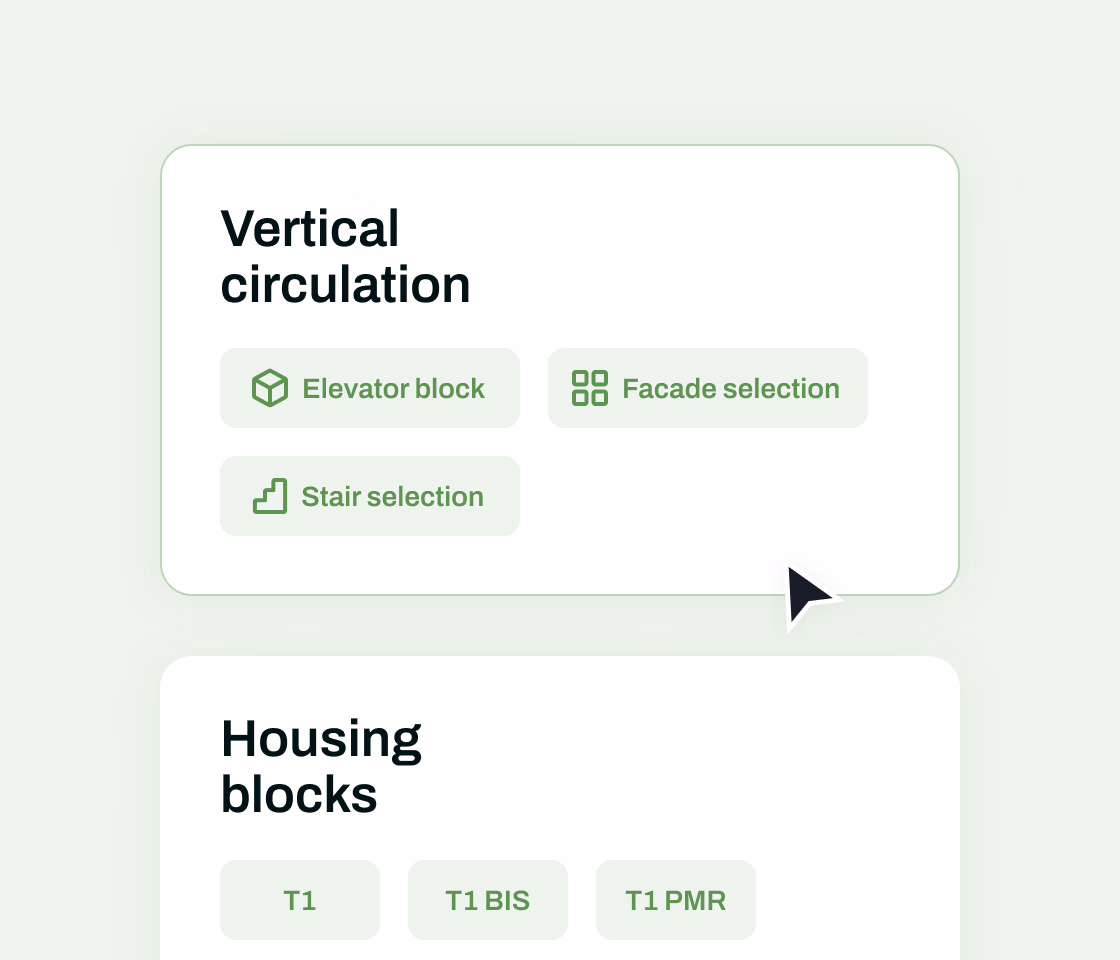Viewport: 1120px width, 960px height.
Task: Select the T1 housing block chip
Action: (x=300, y=900)
